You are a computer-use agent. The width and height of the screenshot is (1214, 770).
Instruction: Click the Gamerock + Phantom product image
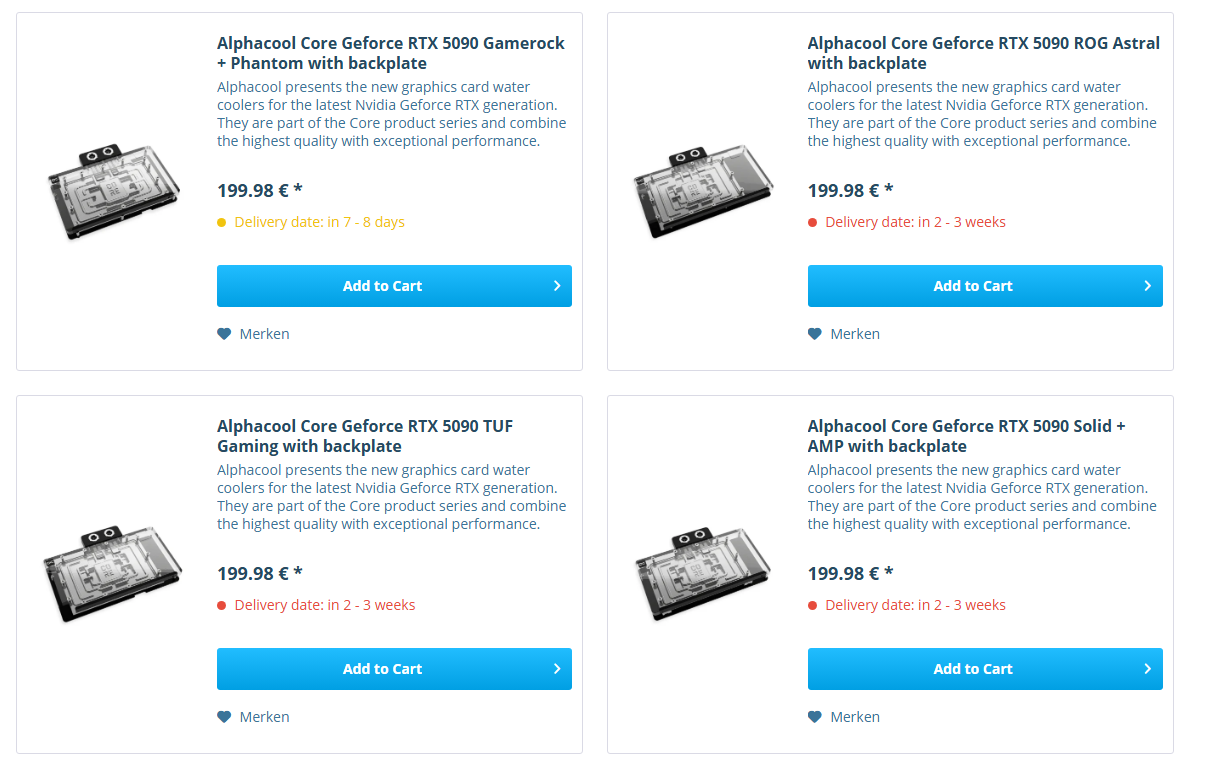pyautogui.click(x=114, y=192)
